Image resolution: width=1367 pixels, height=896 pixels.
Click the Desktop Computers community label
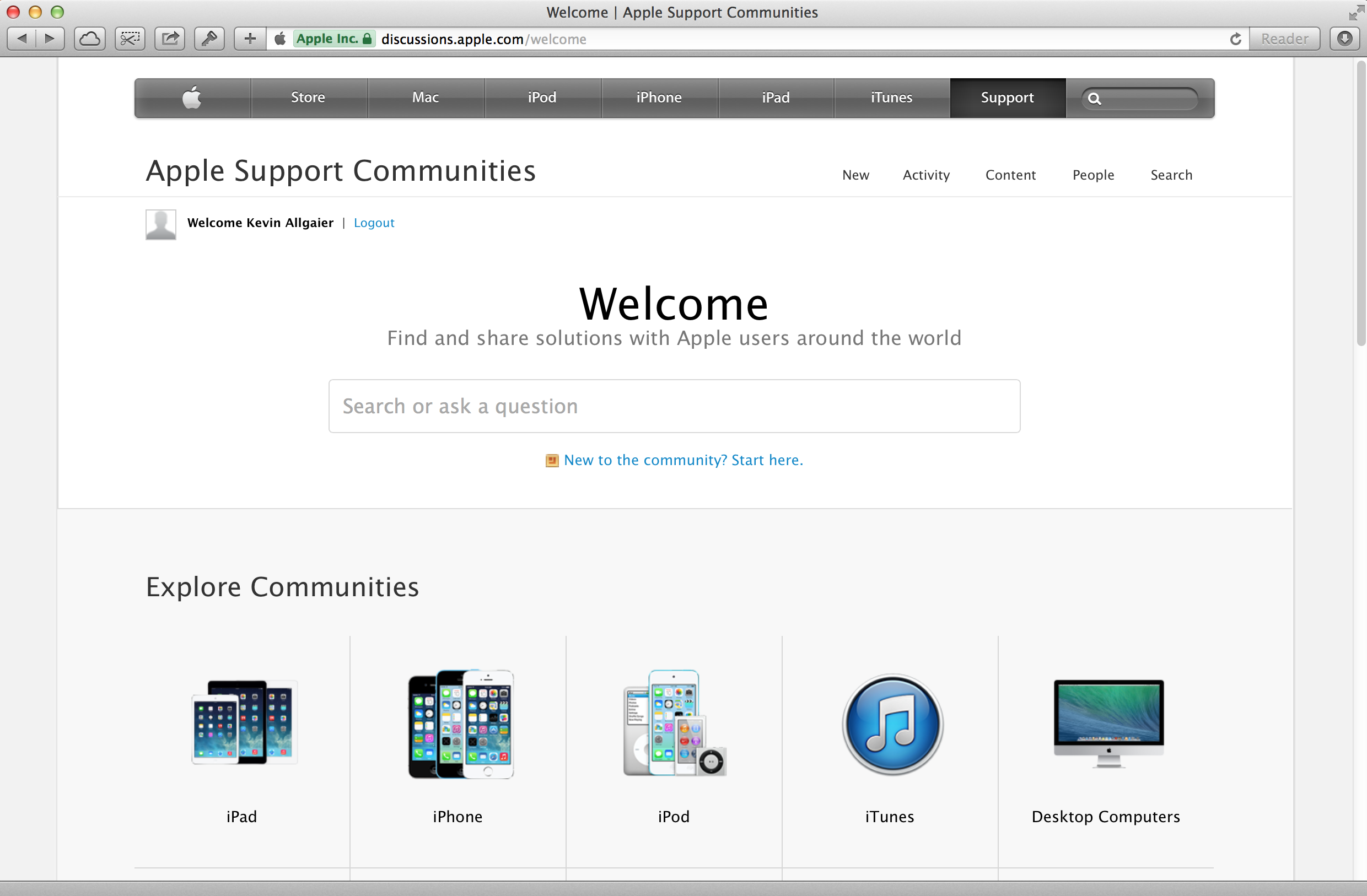tap(1106, 817)
